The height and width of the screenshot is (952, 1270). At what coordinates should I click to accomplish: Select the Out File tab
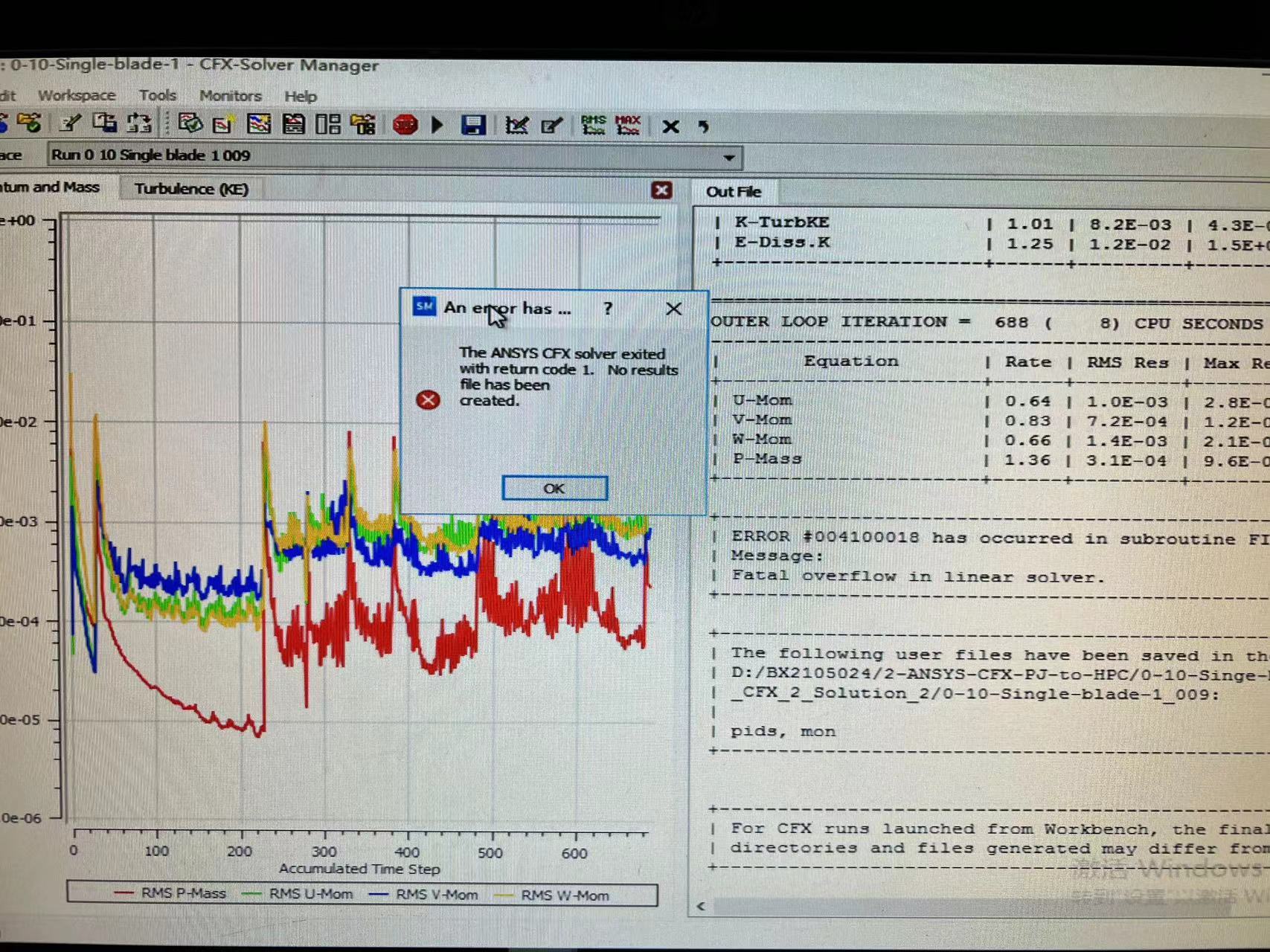point(733,192)
